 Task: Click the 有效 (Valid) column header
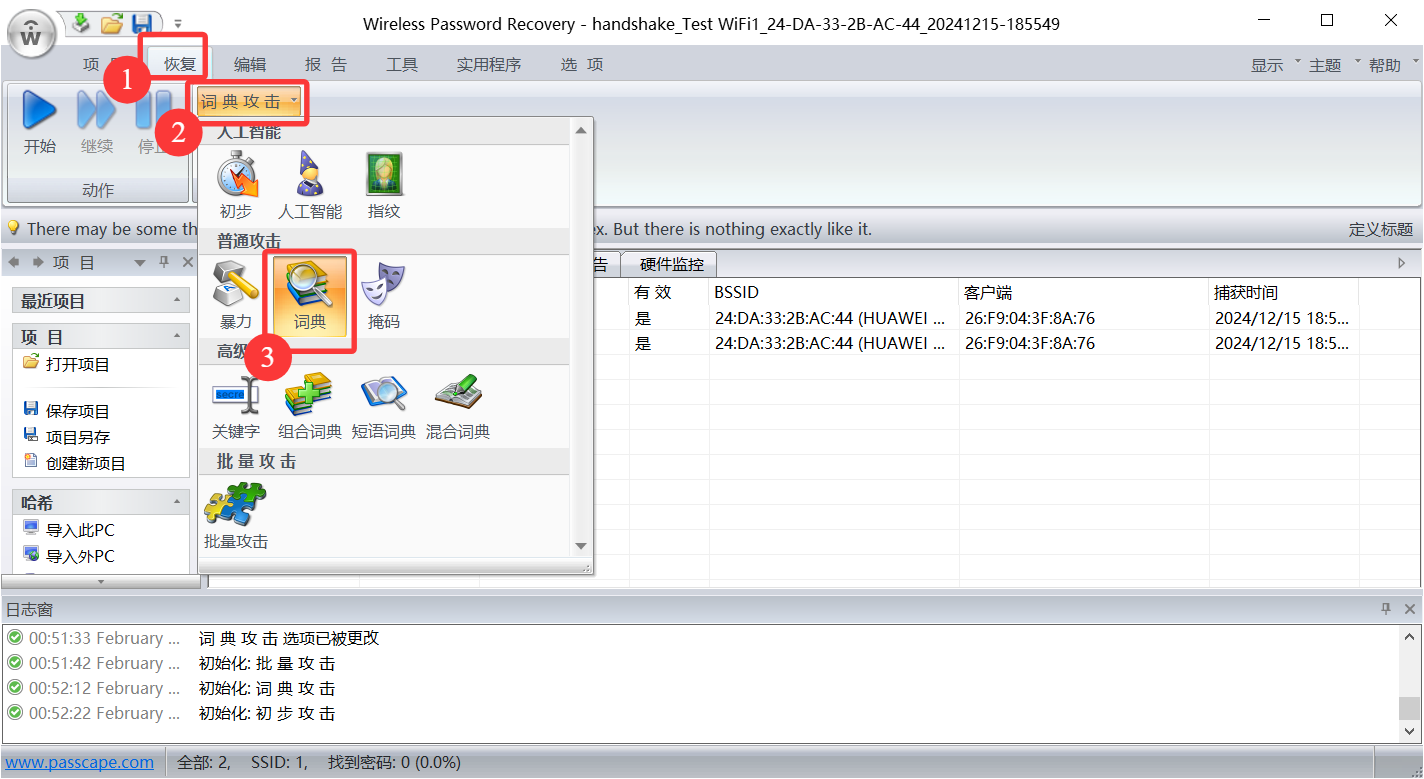(x=669, y=292)
